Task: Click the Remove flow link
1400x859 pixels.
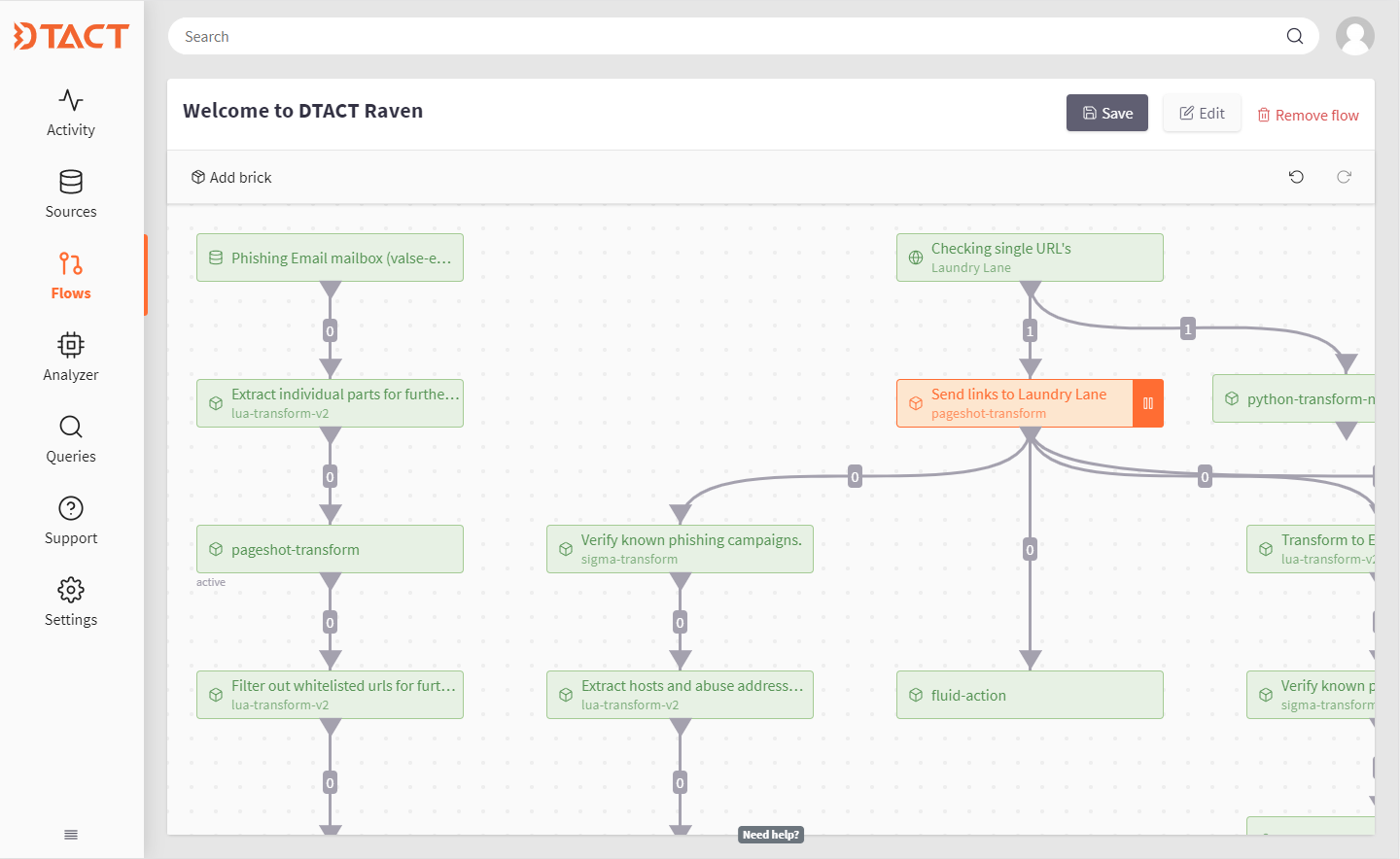Action: 1308,115
